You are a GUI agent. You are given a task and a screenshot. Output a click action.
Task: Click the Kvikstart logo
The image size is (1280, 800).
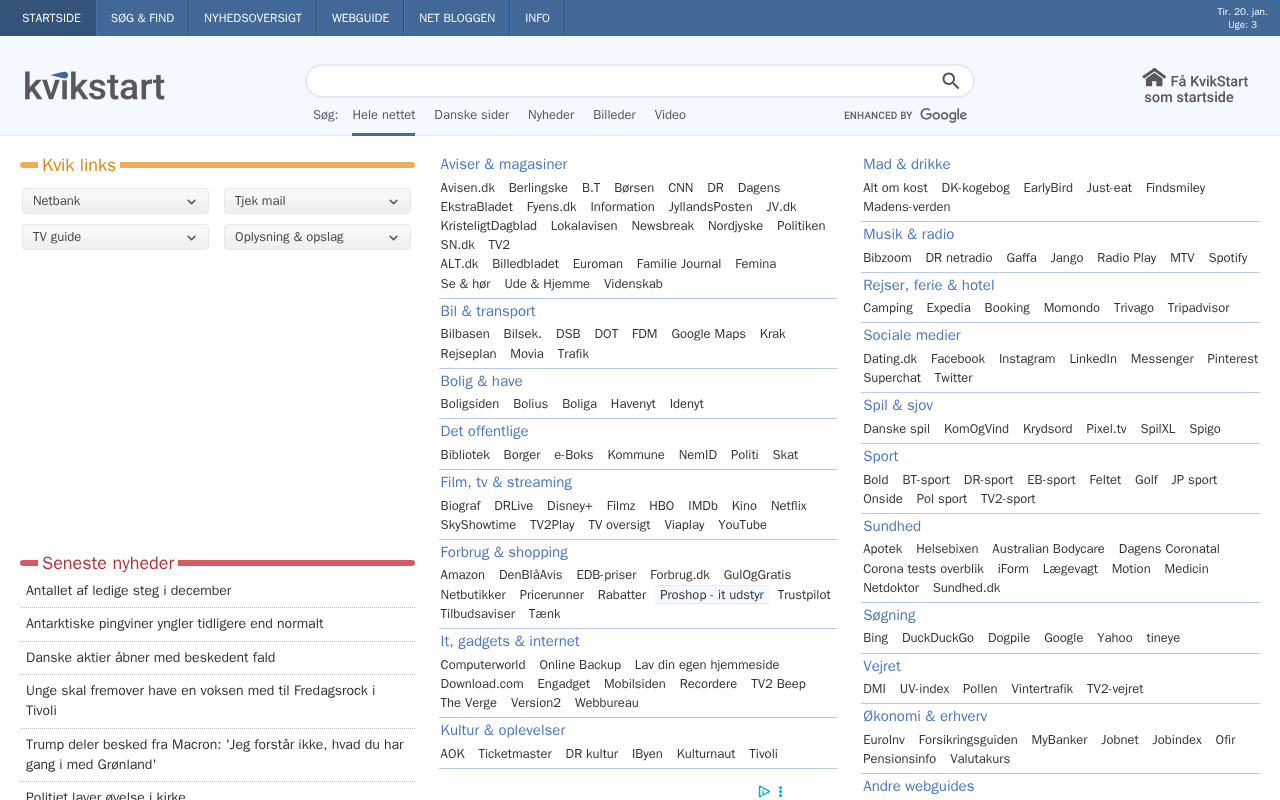tap(95, 86)
